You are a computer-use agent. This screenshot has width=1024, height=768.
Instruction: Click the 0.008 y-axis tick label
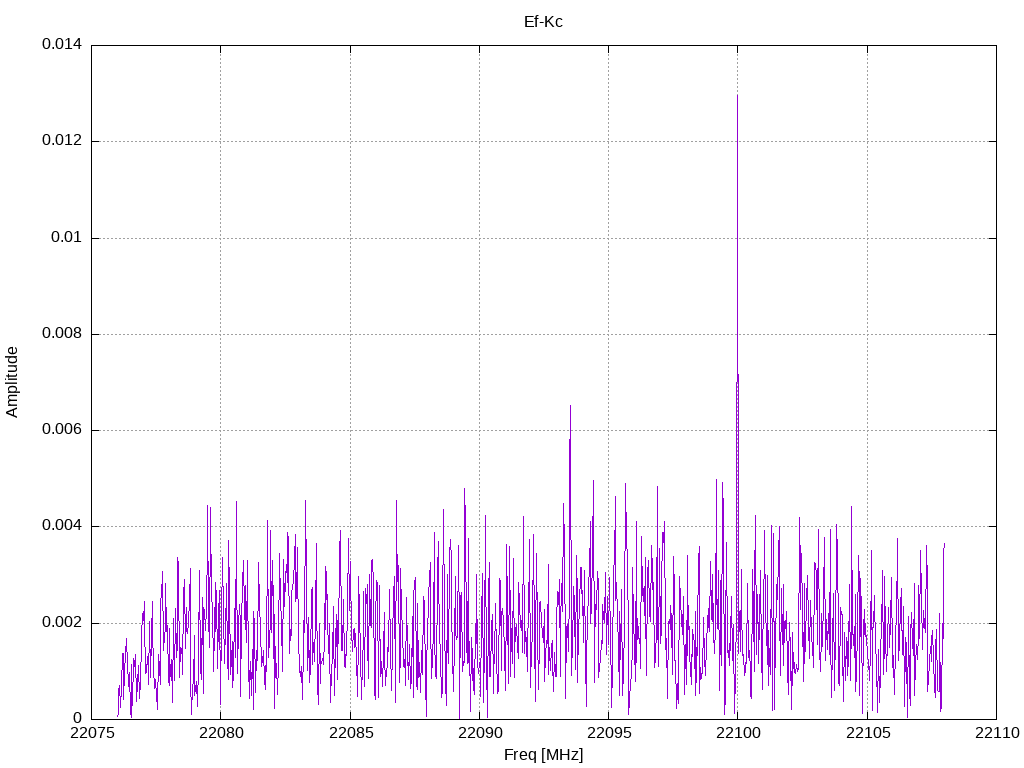click(60, 334)
